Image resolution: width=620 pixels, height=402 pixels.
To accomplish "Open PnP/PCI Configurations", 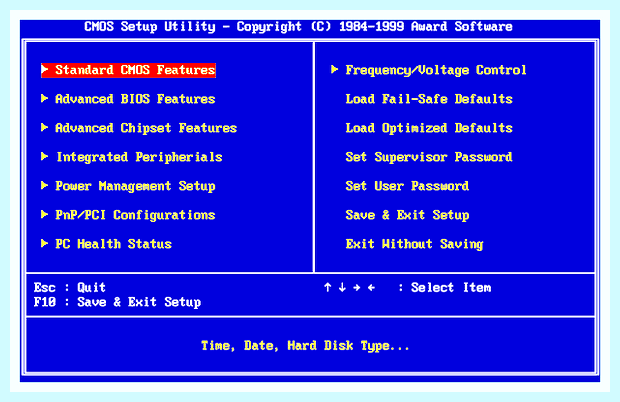I will point(135,215).
